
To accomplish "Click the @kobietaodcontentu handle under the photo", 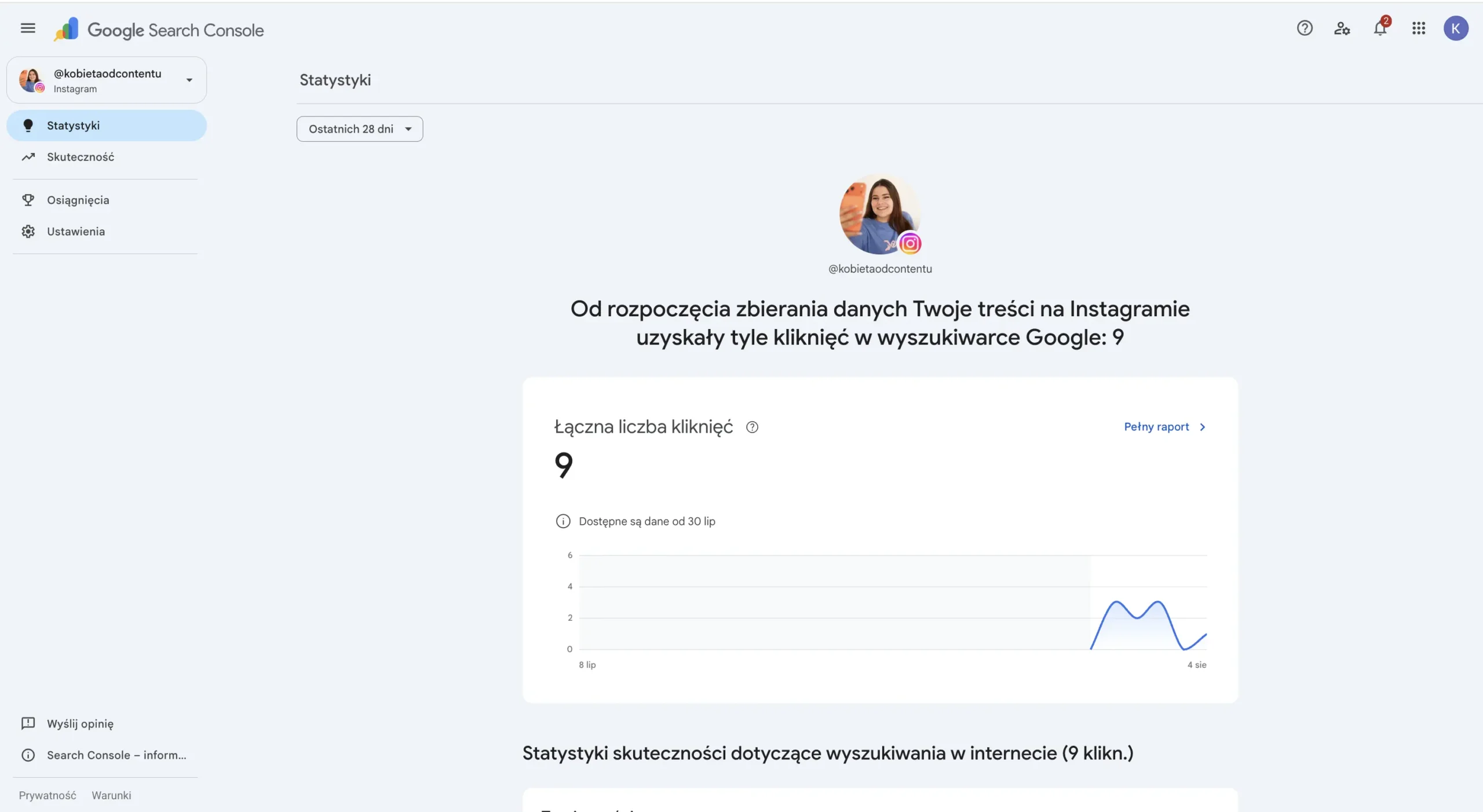I will click(x=880, y=269).
